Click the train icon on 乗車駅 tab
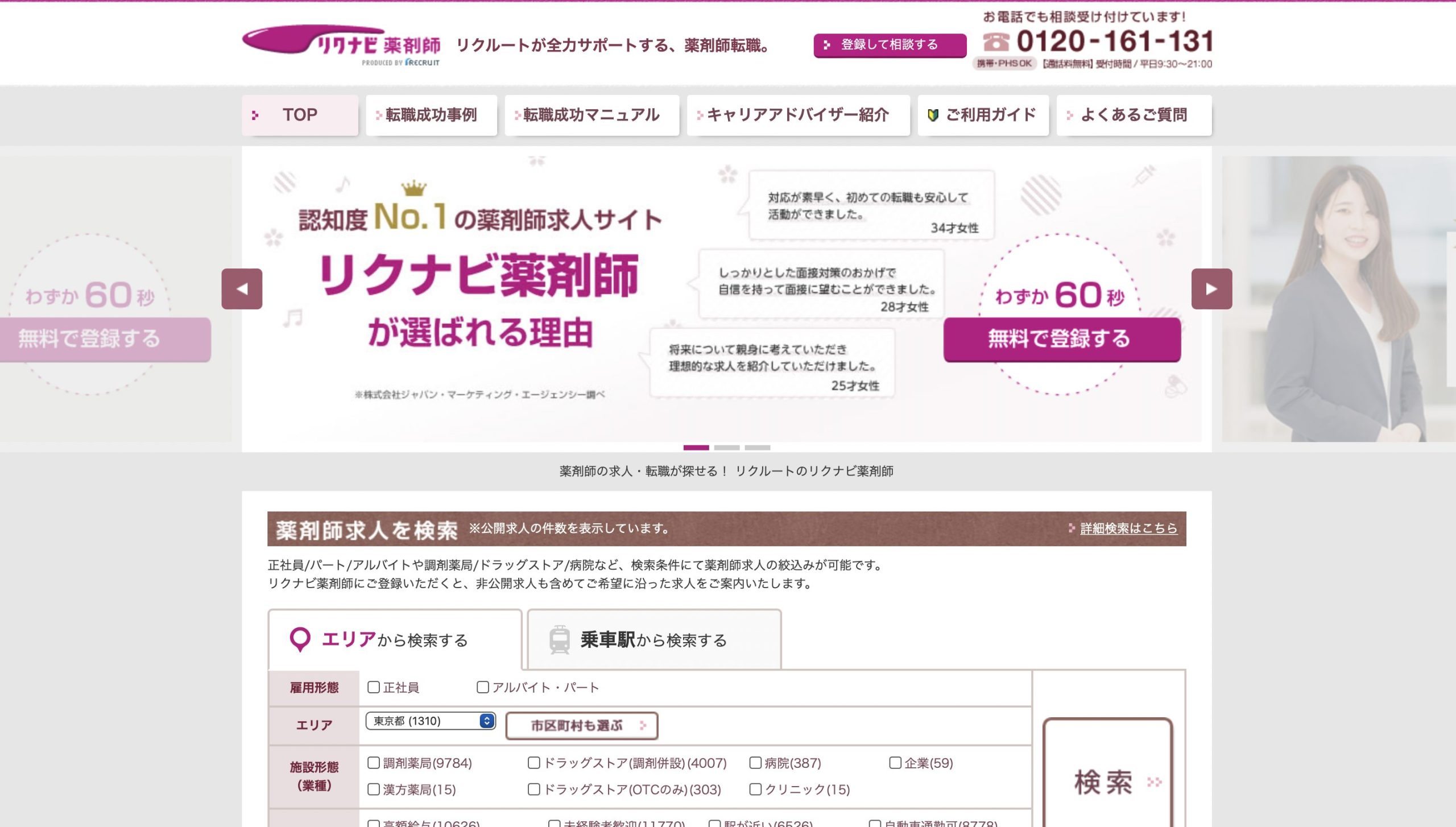 coord(560,640)
